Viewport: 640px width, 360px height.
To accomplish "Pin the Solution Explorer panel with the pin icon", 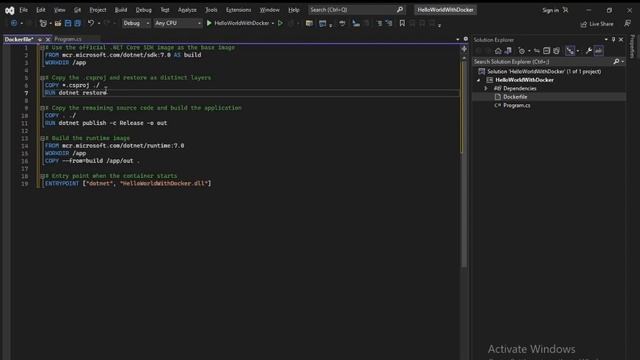I will click(x=613, y=40).
